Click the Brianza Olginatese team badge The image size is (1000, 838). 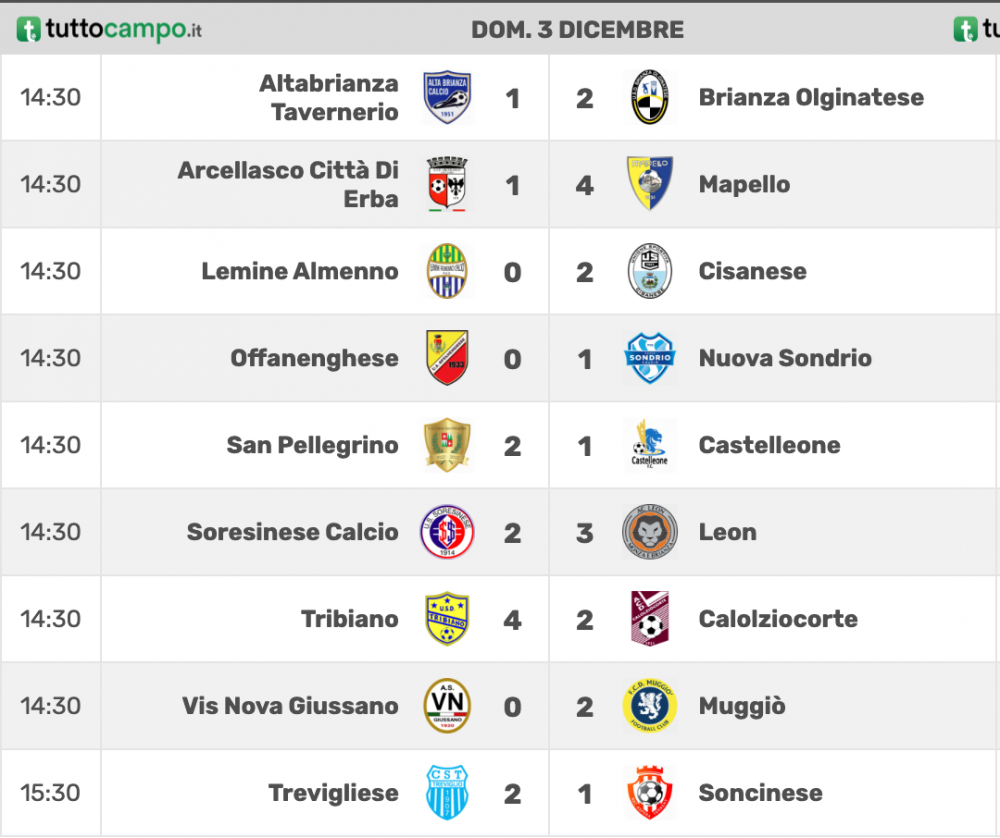(x=649, y=97)
